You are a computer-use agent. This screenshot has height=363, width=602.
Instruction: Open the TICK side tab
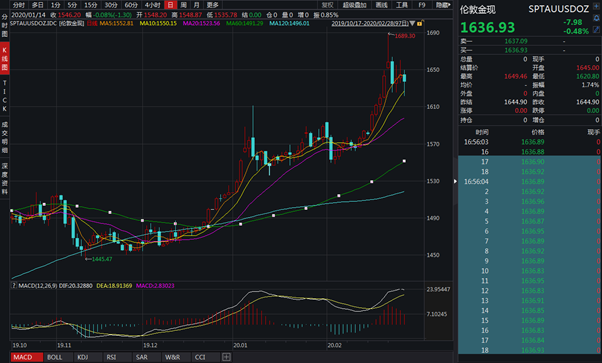point(5,96)
